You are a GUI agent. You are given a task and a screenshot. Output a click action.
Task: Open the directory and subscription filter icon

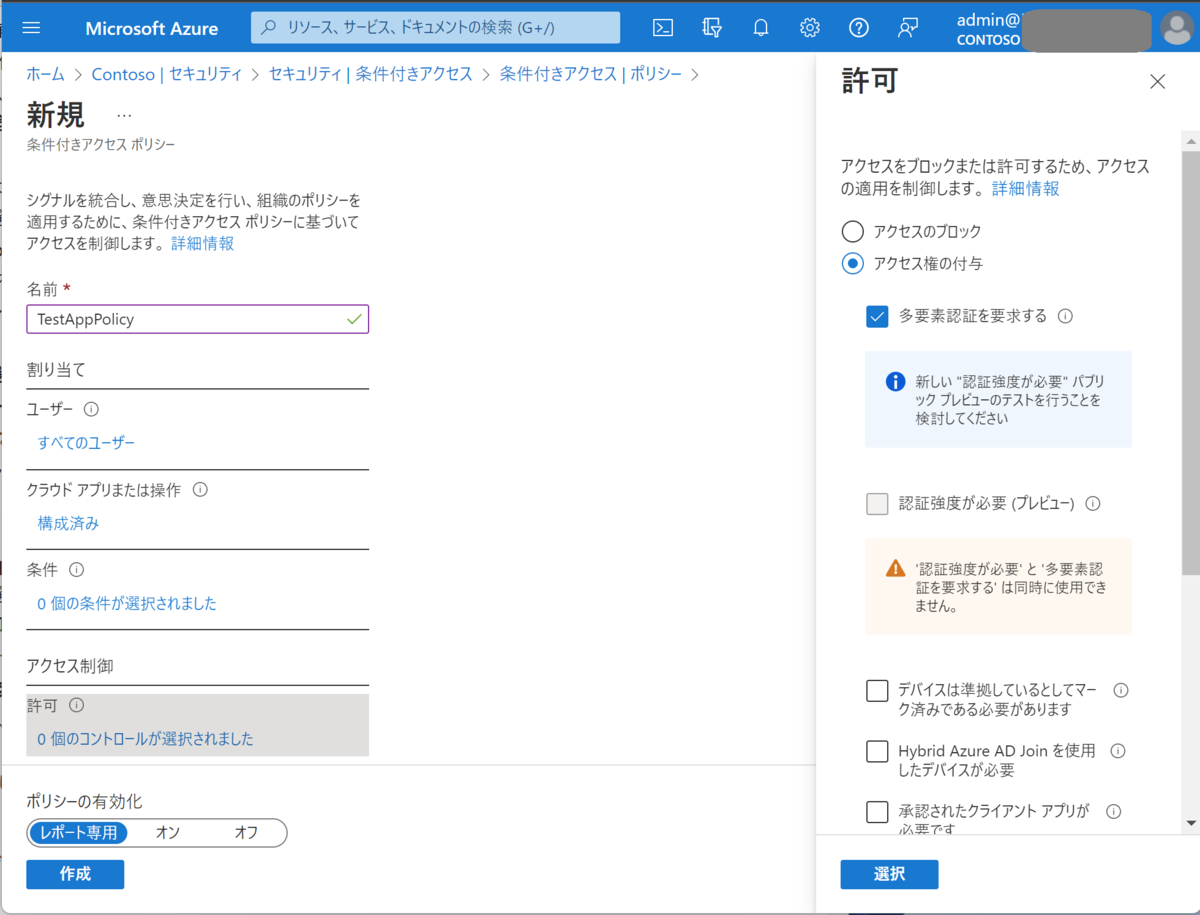[711, 28]
